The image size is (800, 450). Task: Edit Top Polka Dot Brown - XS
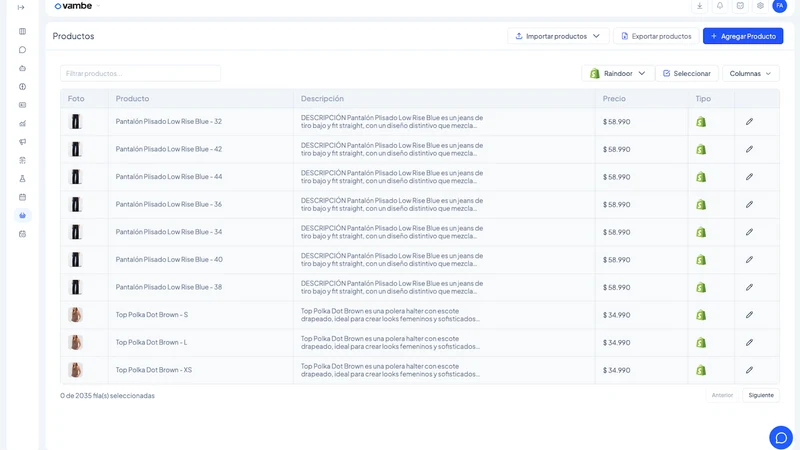pyautogui.click(x=749, y=370)
